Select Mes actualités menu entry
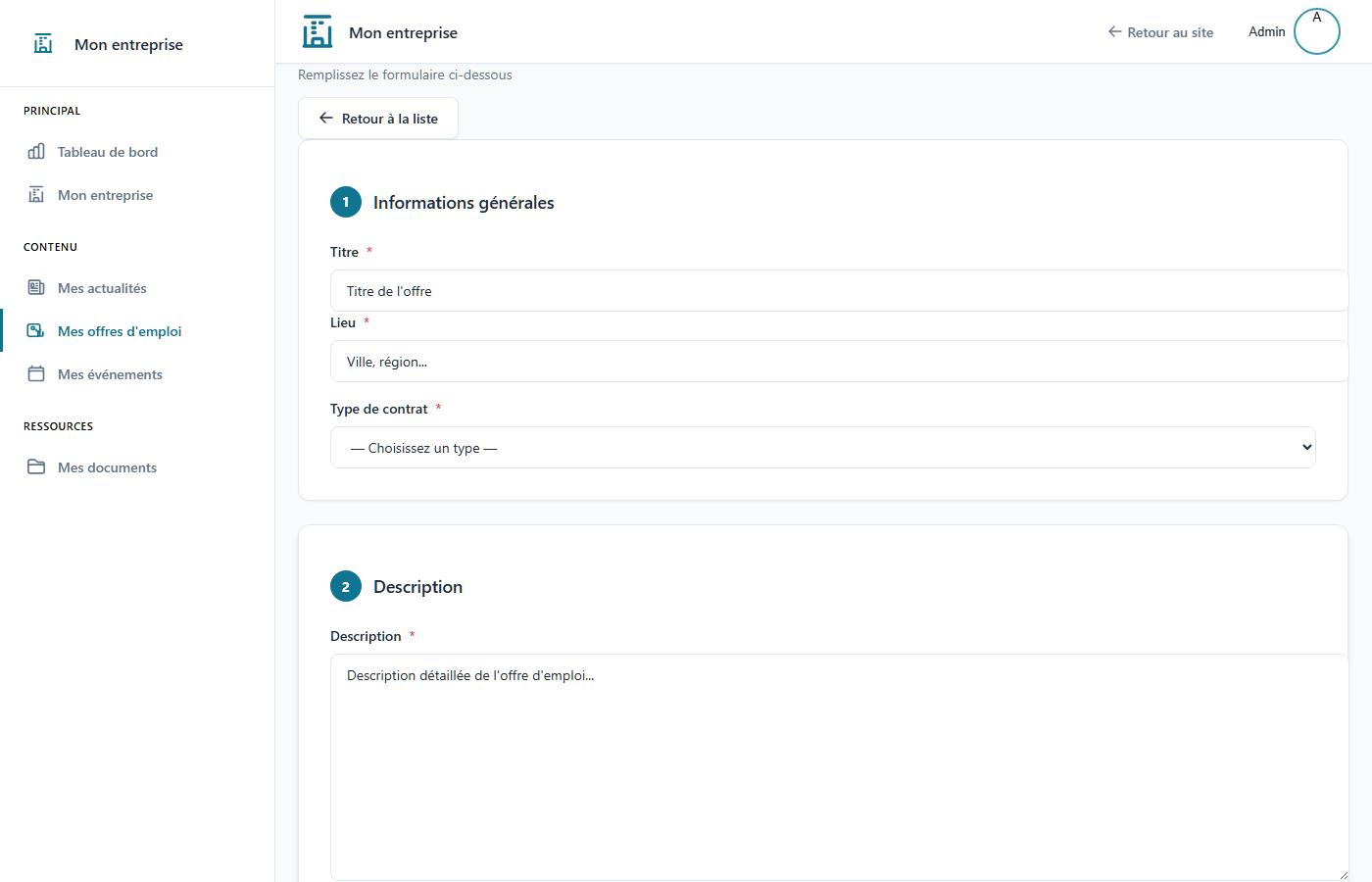1372x882 pixels. click(x=102, y=288)
